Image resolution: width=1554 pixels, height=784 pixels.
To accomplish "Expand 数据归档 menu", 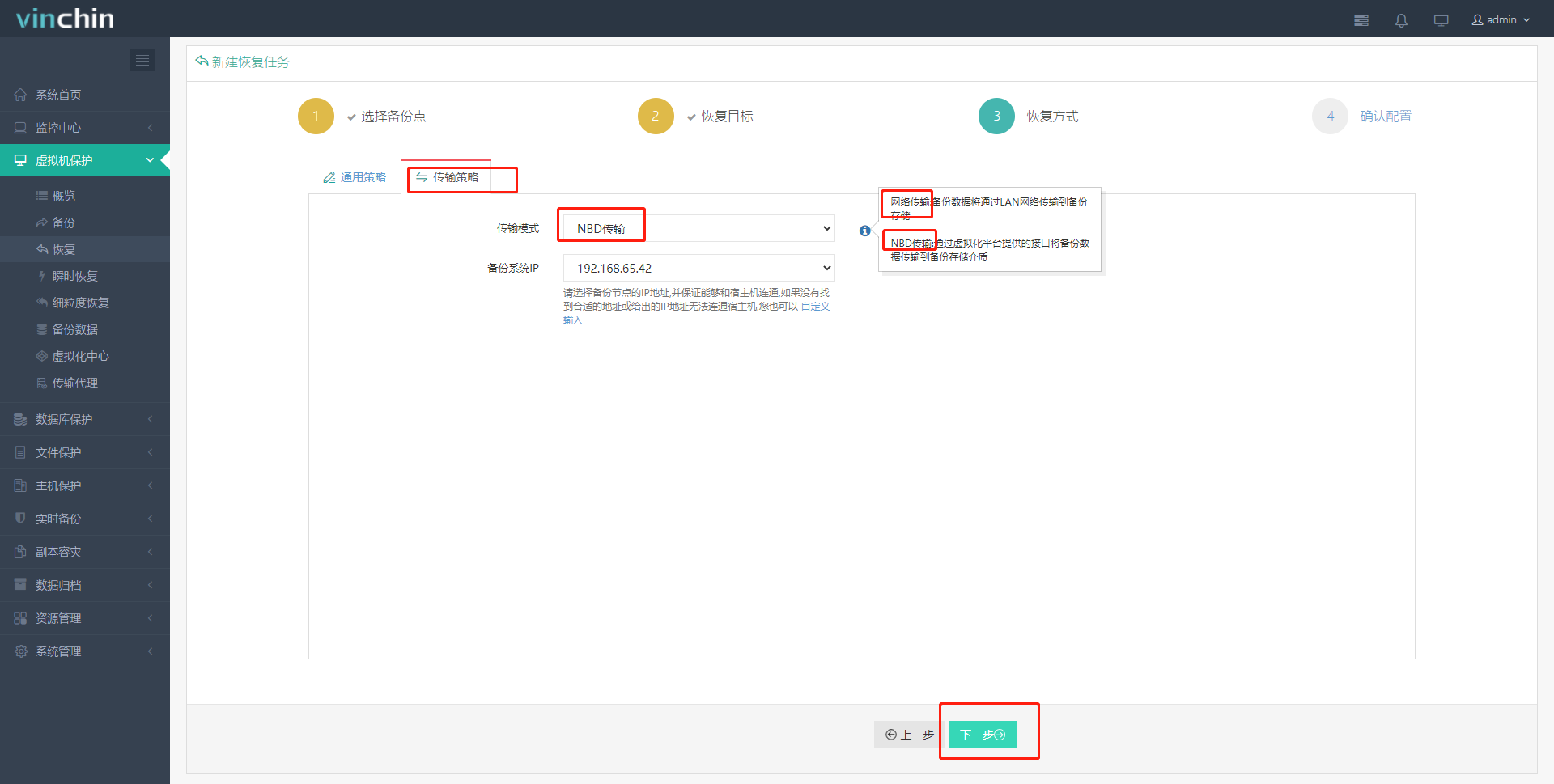I will (85, 585).
